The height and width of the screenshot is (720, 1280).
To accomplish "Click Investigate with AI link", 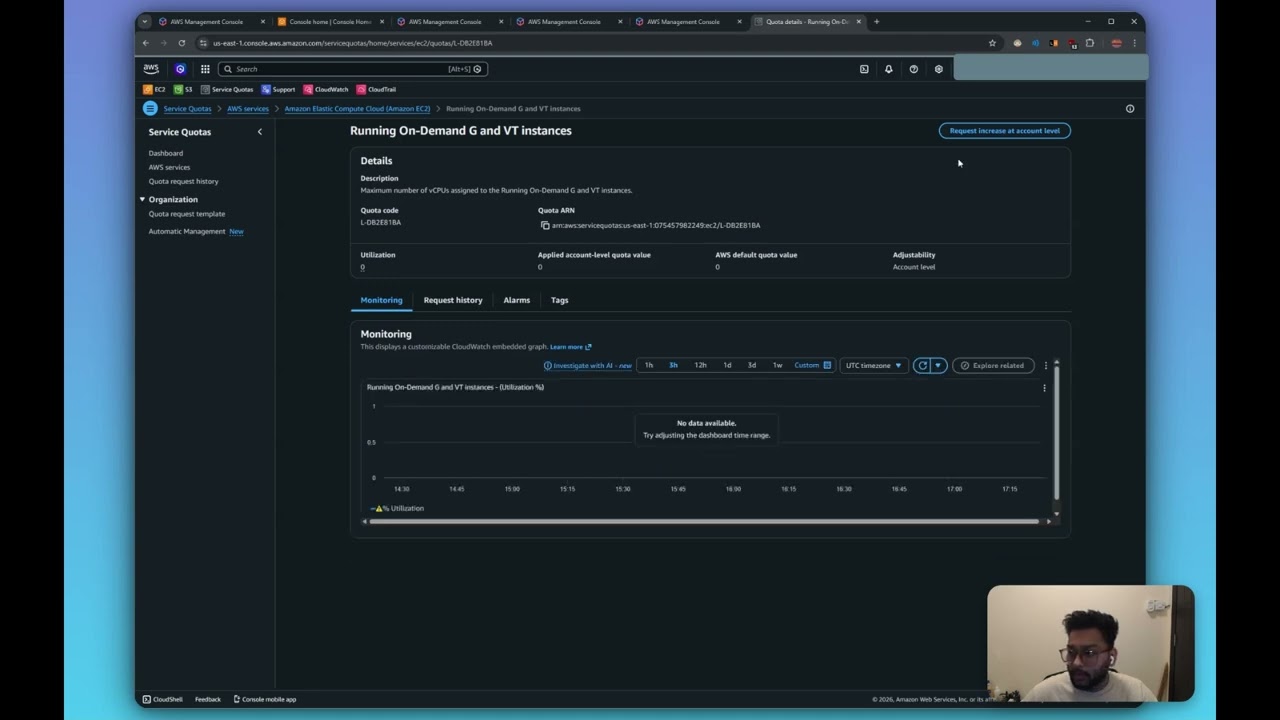I will [x=588, y=365].
